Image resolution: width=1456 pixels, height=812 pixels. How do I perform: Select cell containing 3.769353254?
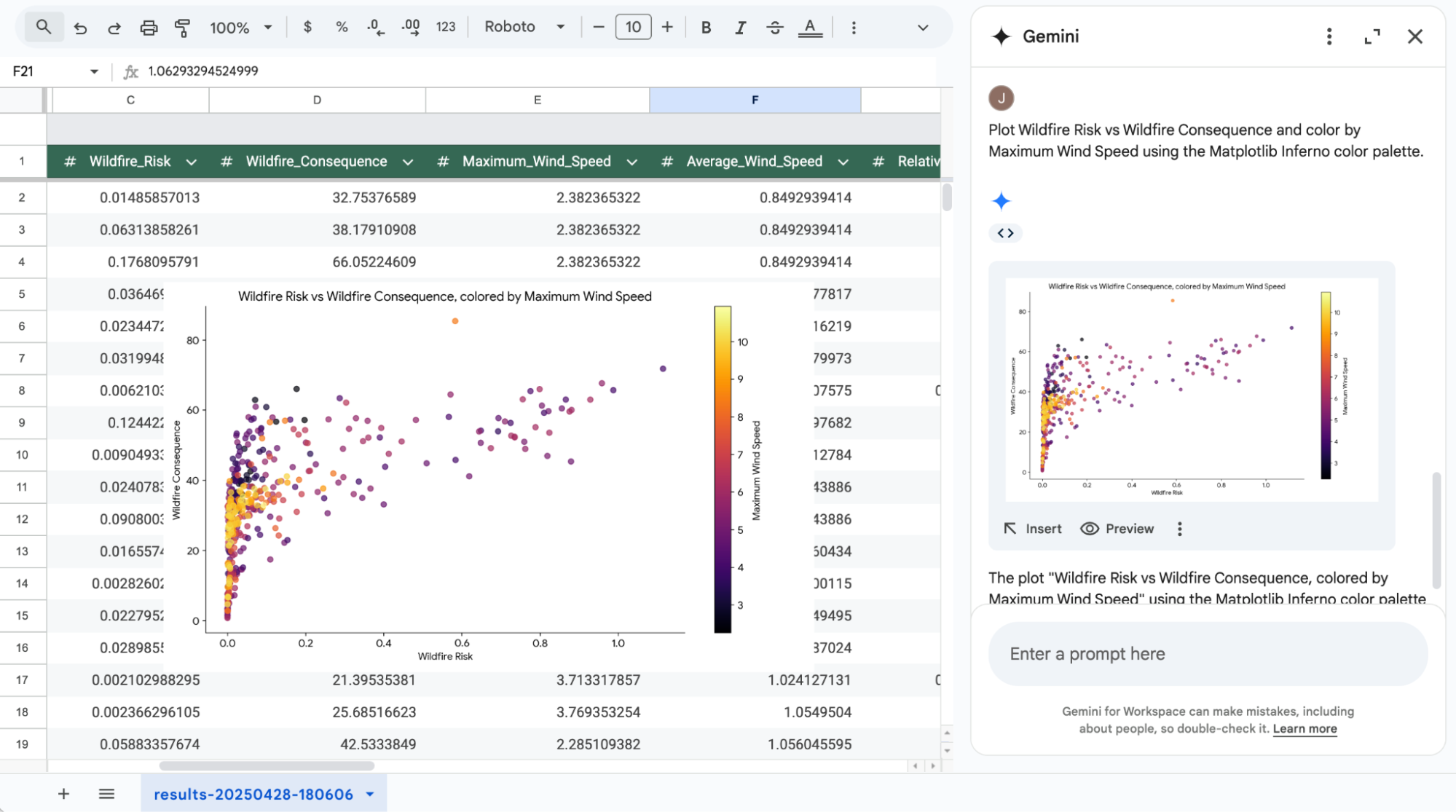537,712
